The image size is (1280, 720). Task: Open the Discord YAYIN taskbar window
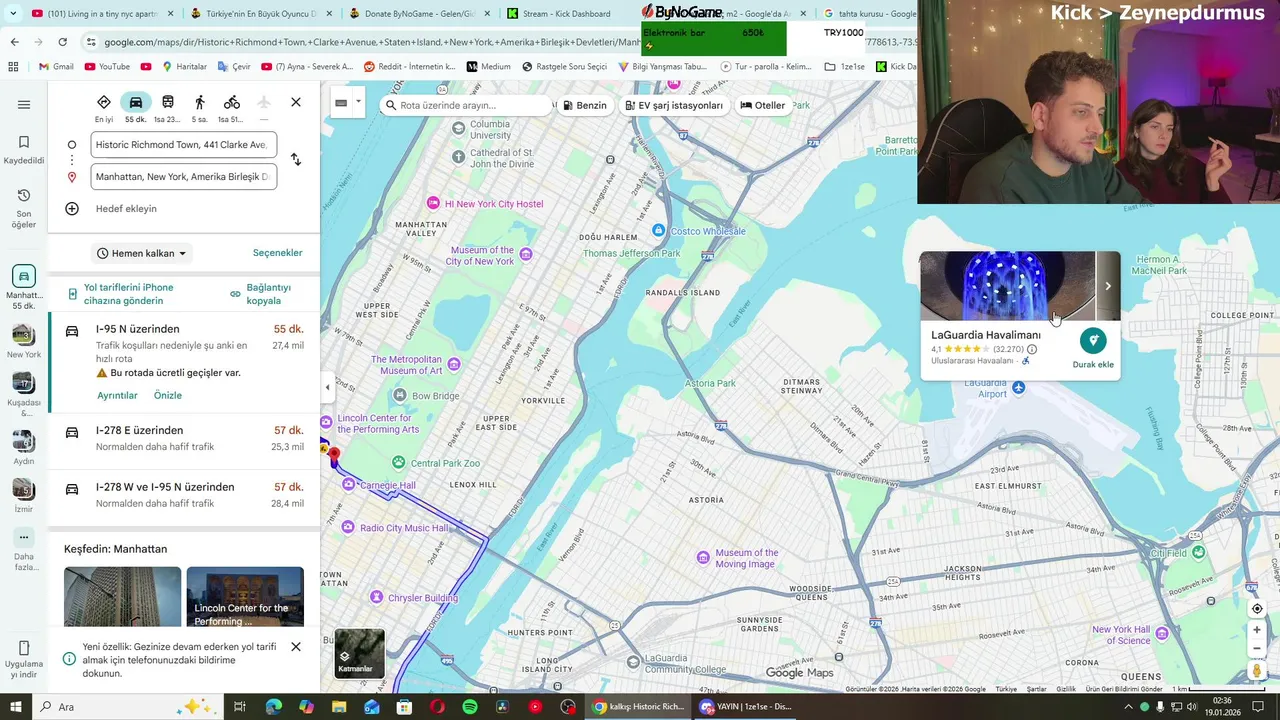tap(746, 706)
